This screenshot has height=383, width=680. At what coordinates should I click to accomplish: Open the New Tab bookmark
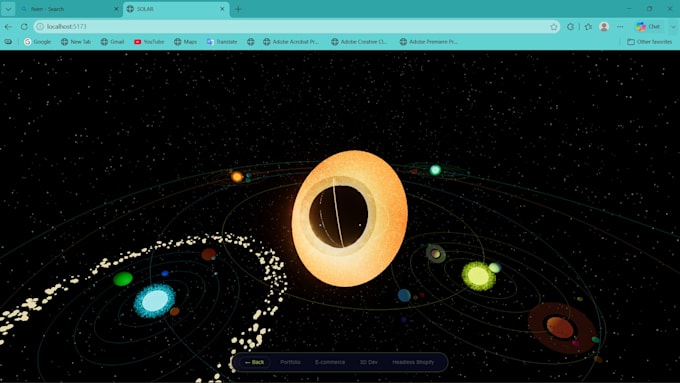(x=76, y=42)
